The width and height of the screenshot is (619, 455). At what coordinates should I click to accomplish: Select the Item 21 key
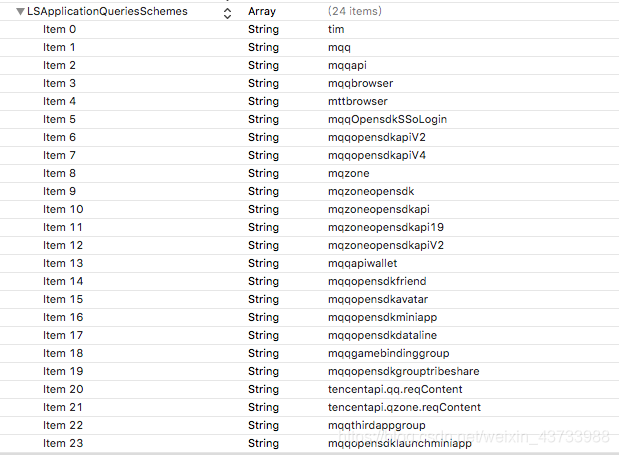click(x=63, y=408)
